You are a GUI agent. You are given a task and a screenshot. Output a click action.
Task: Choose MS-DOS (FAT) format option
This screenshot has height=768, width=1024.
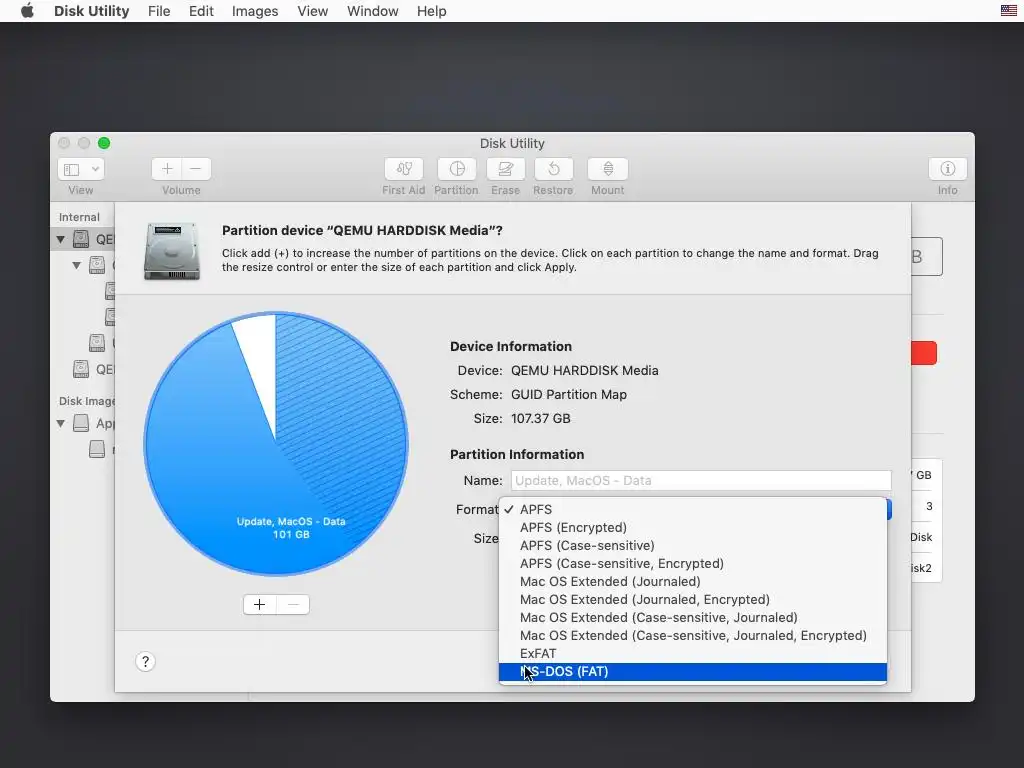[693, 672]
